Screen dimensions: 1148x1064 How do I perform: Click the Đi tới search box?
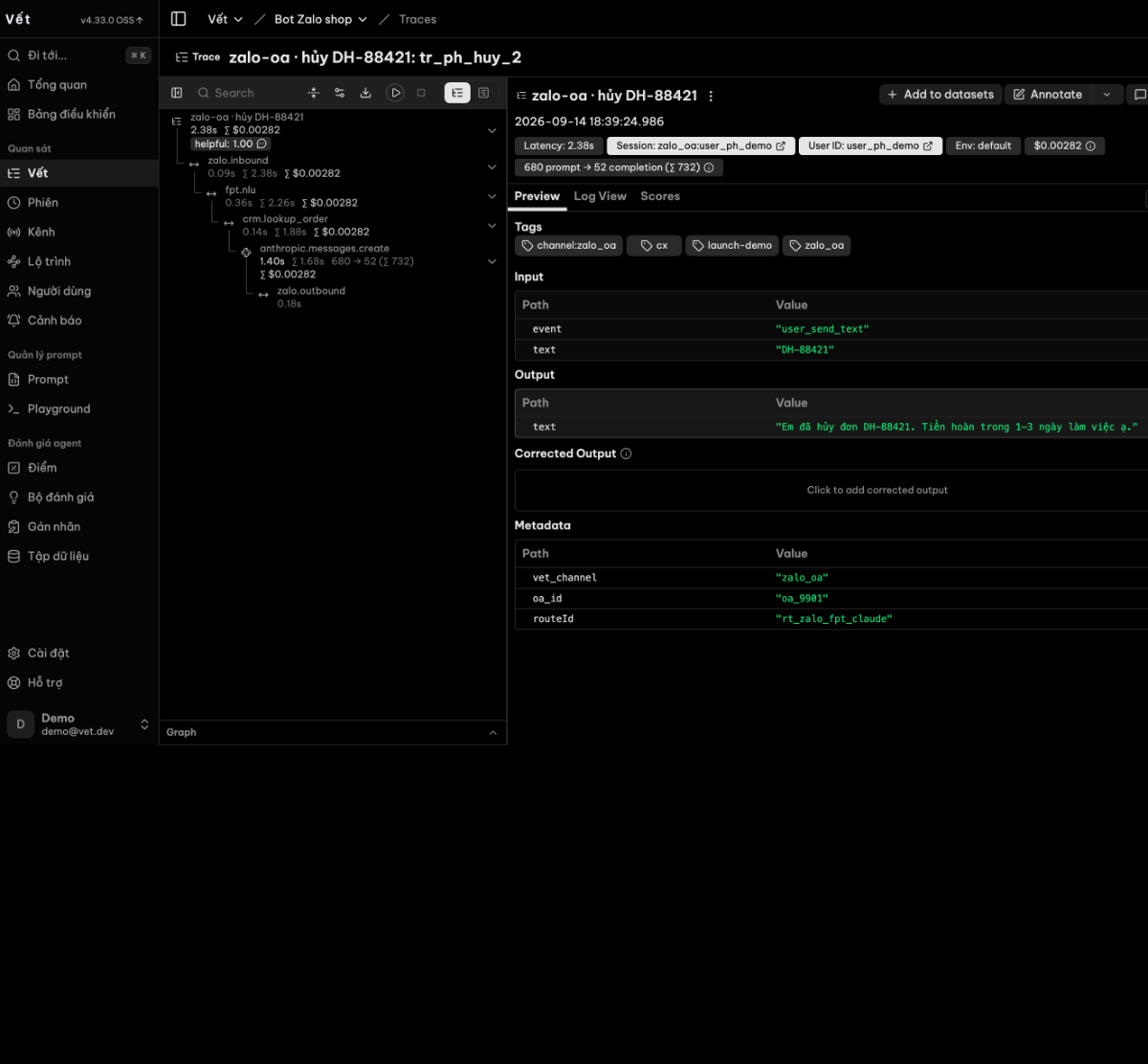79,55
